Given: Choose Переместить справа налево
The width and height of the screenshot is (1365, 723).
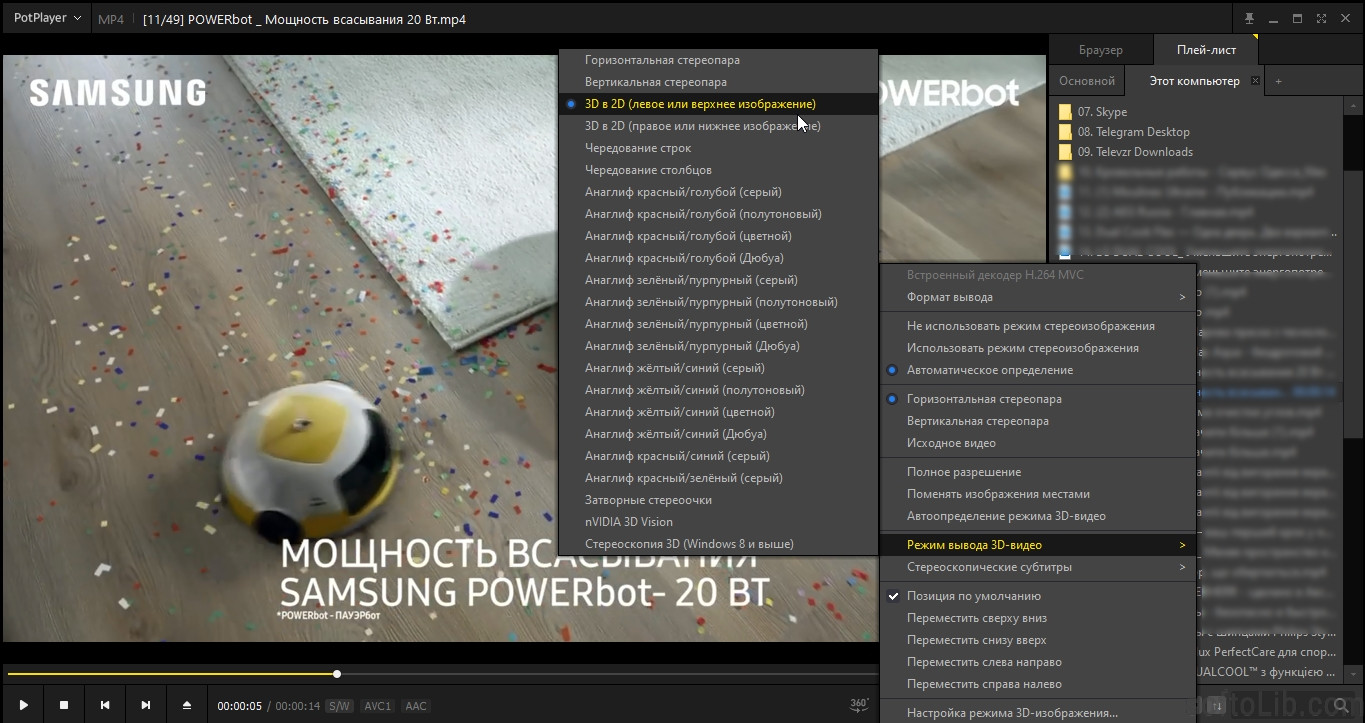Looking at the screenshot, I should (x=1038, y=684).
